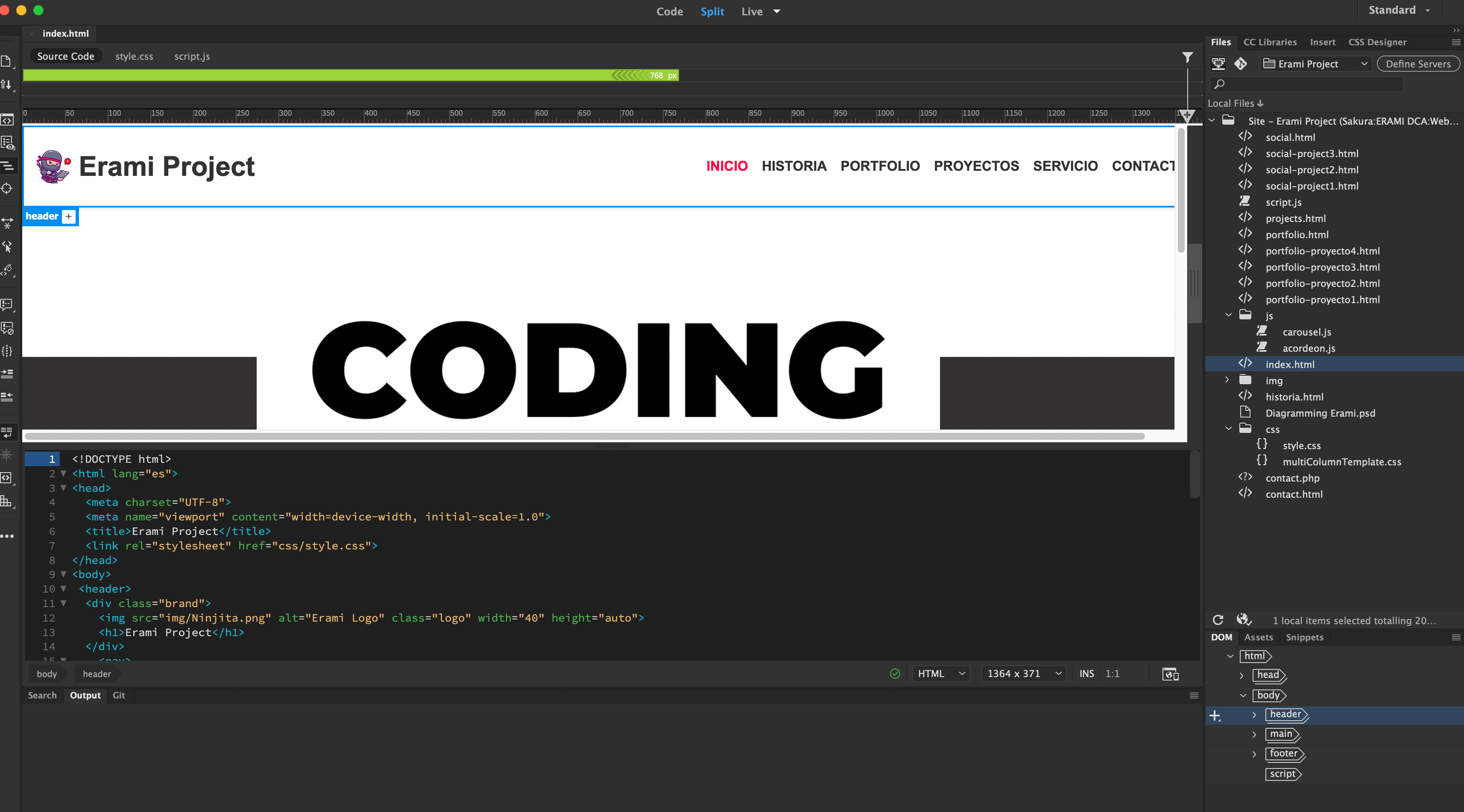
Task: Click the refresh icon in Files panel
Action: [1218, 620]
